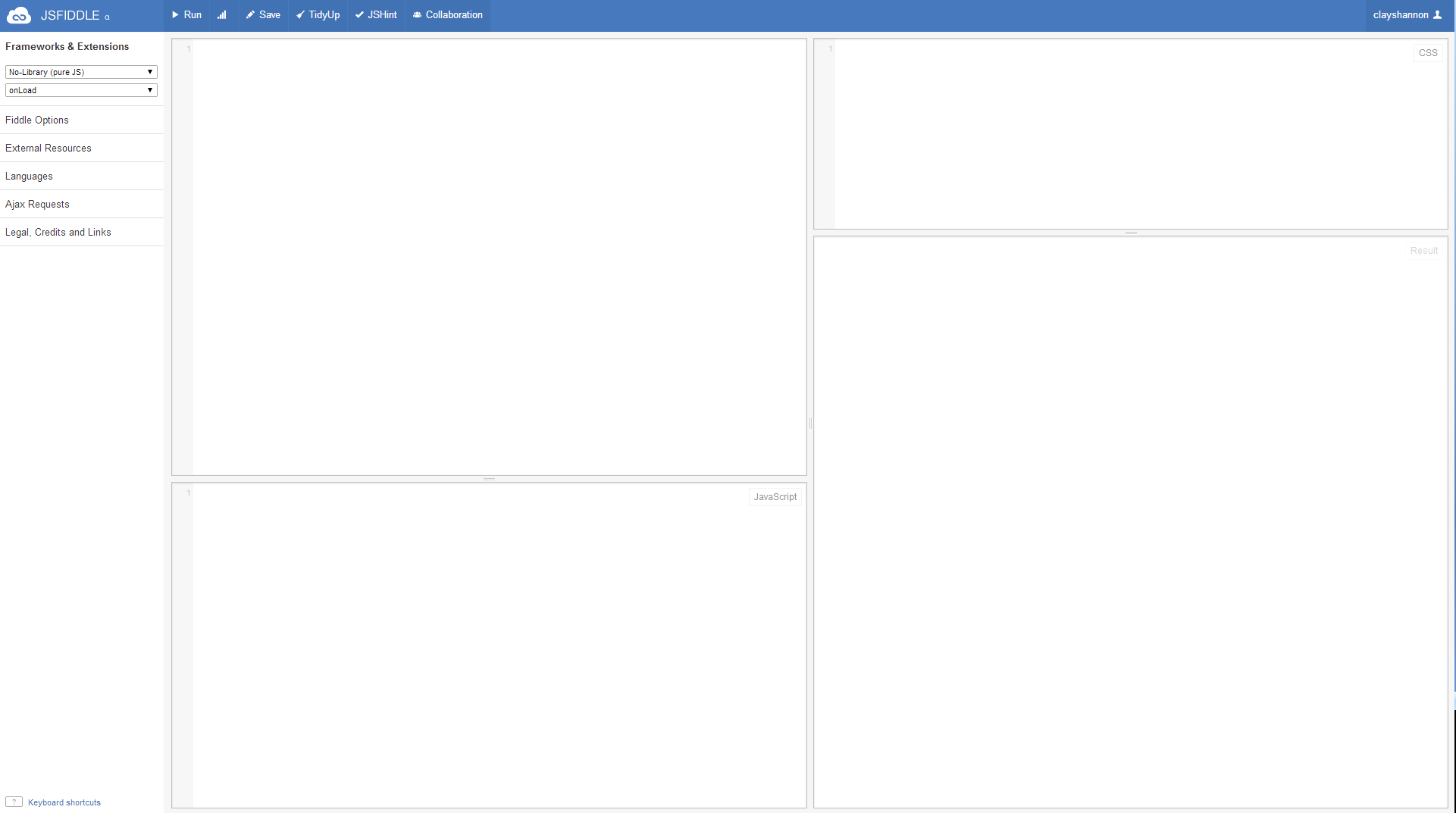Click the Frameworks & Extensions heading
Viewport: 1456px width, 813px height.
point(67,46)
